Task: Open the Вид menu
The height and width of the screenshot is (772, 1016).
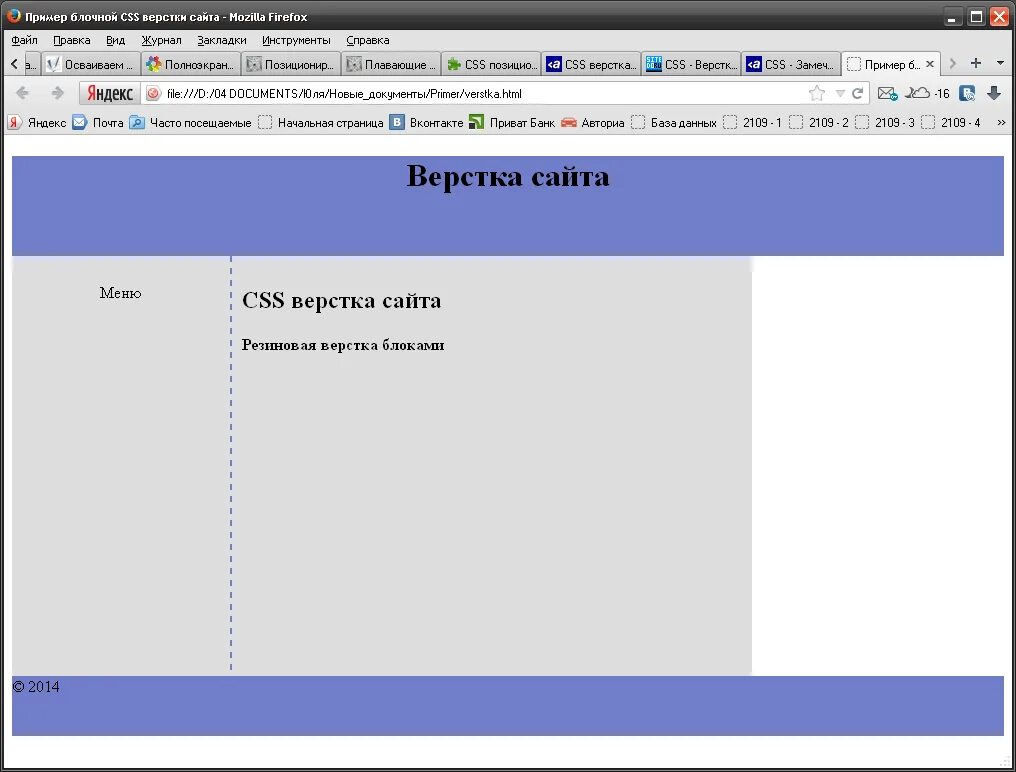Action: [x=115, y=40]
